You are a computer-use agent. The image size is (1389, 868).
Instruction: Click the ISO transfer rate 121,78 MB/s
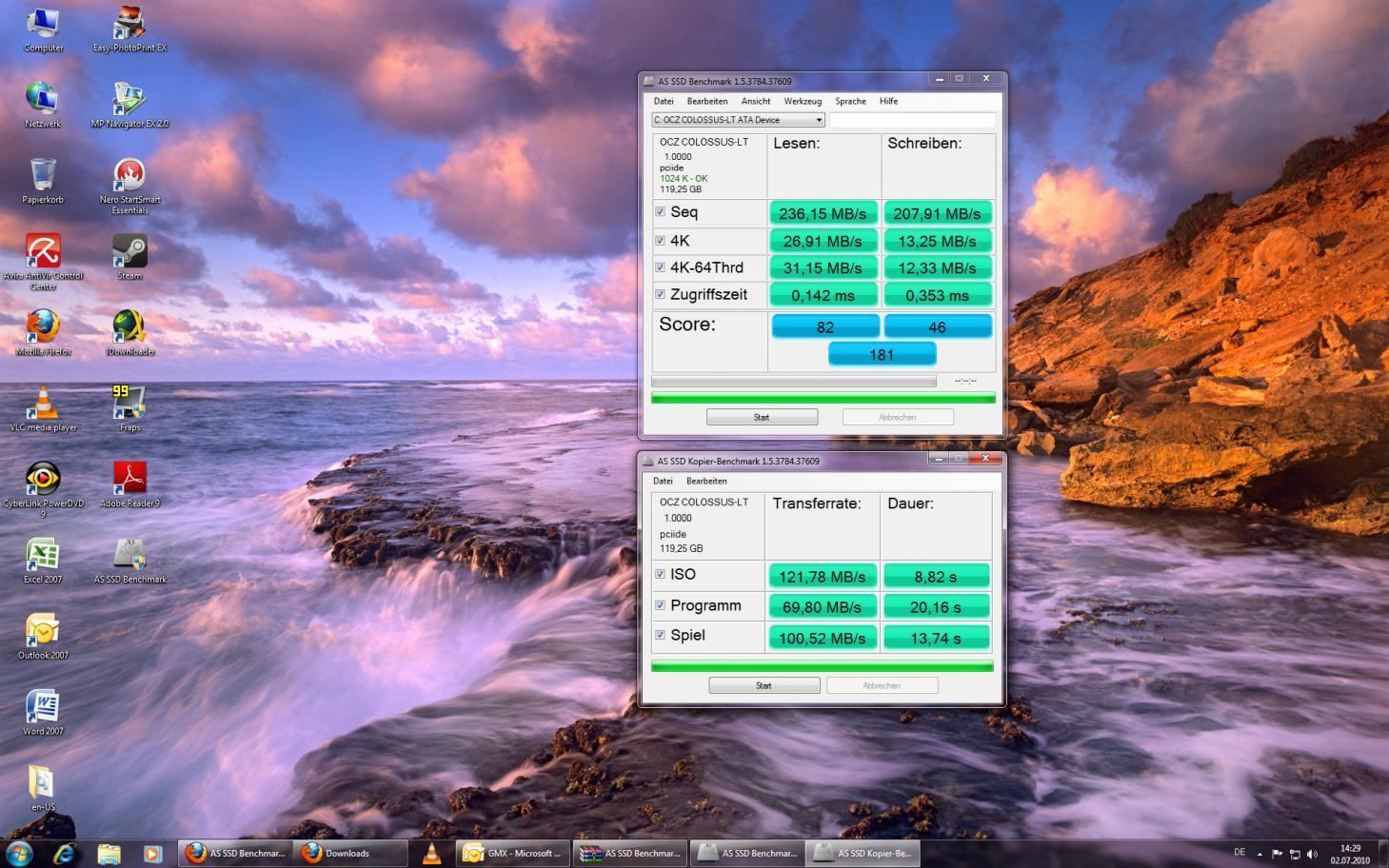click(822, 576)
